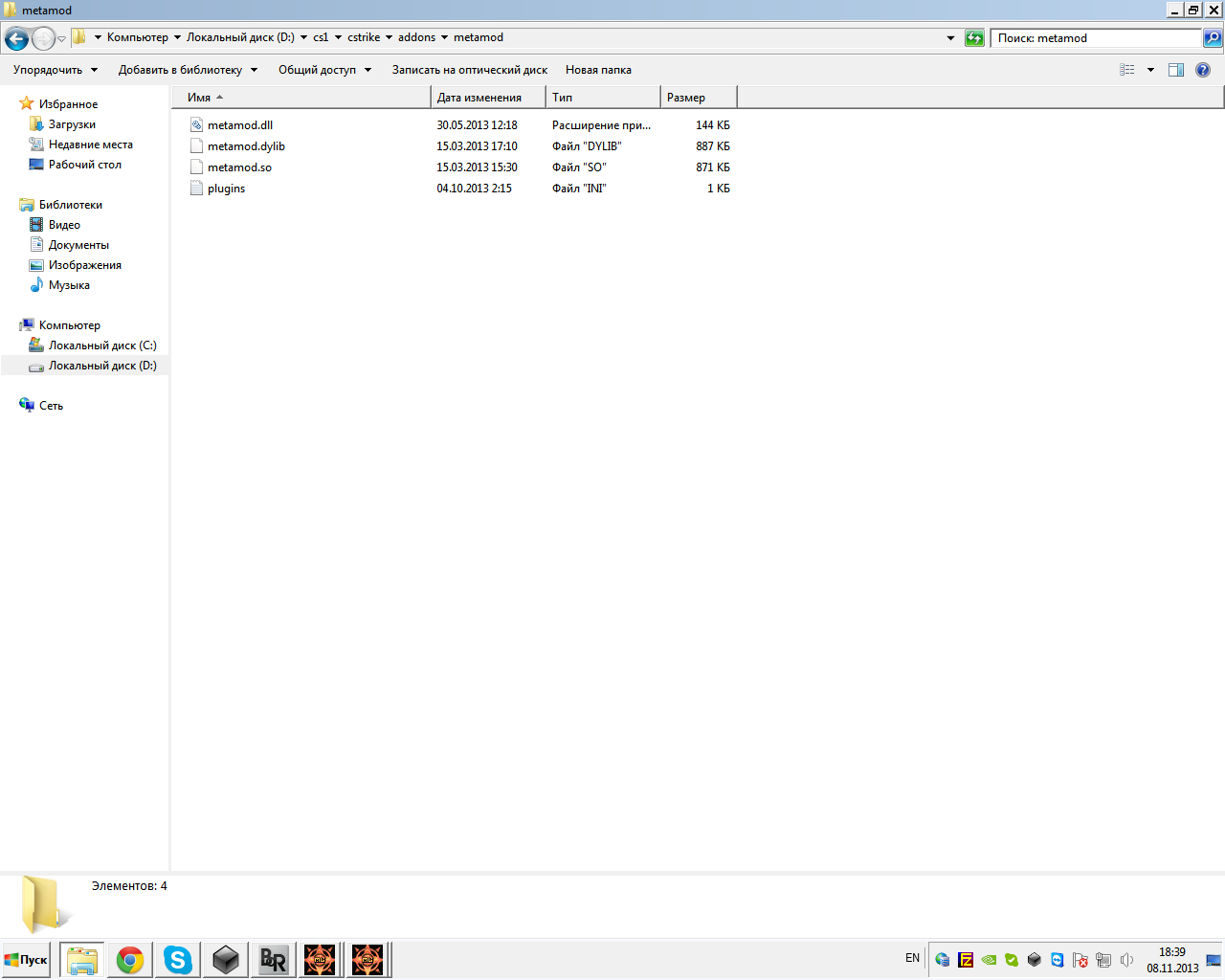Open Избранное in the navigation pane

[68, 104]
